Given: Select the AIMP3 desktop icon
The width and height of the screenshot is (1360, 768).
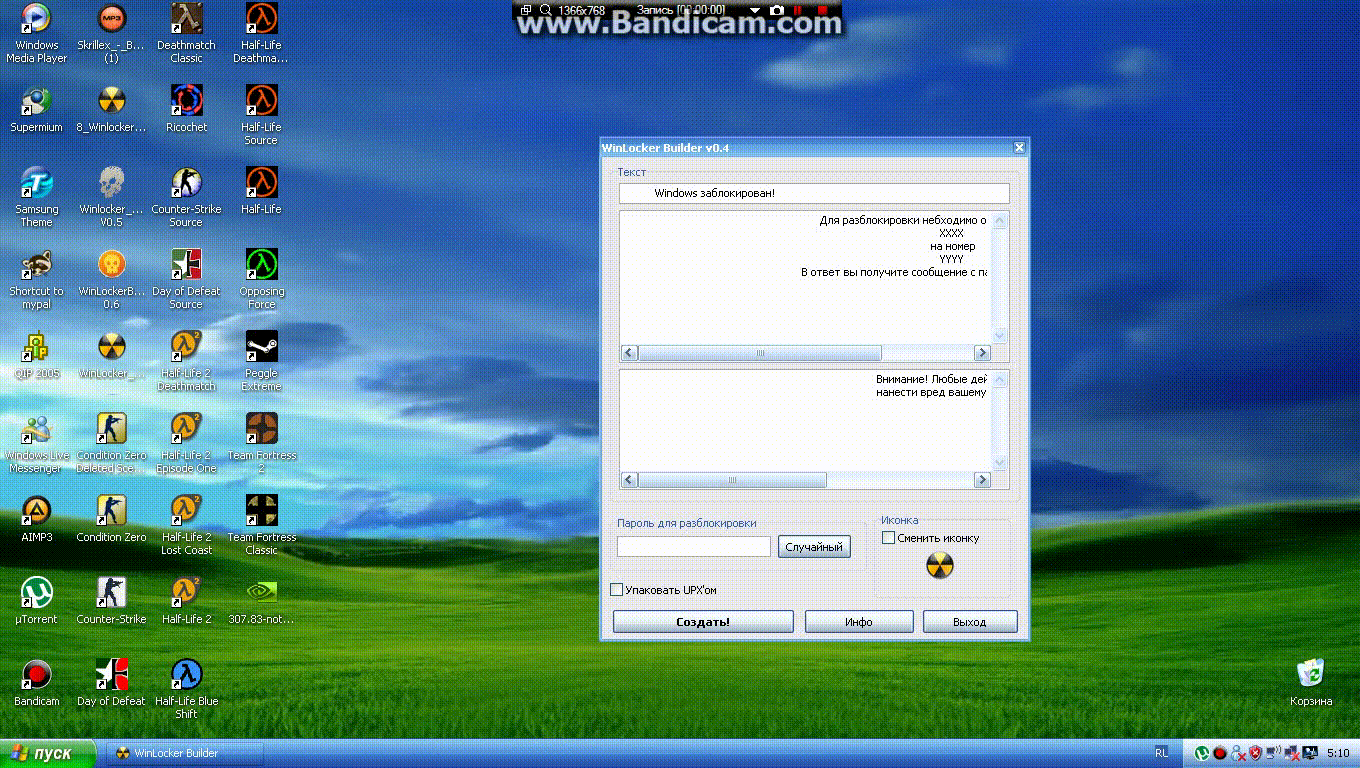Looking at the screenshot, I should tap(37, 519).
